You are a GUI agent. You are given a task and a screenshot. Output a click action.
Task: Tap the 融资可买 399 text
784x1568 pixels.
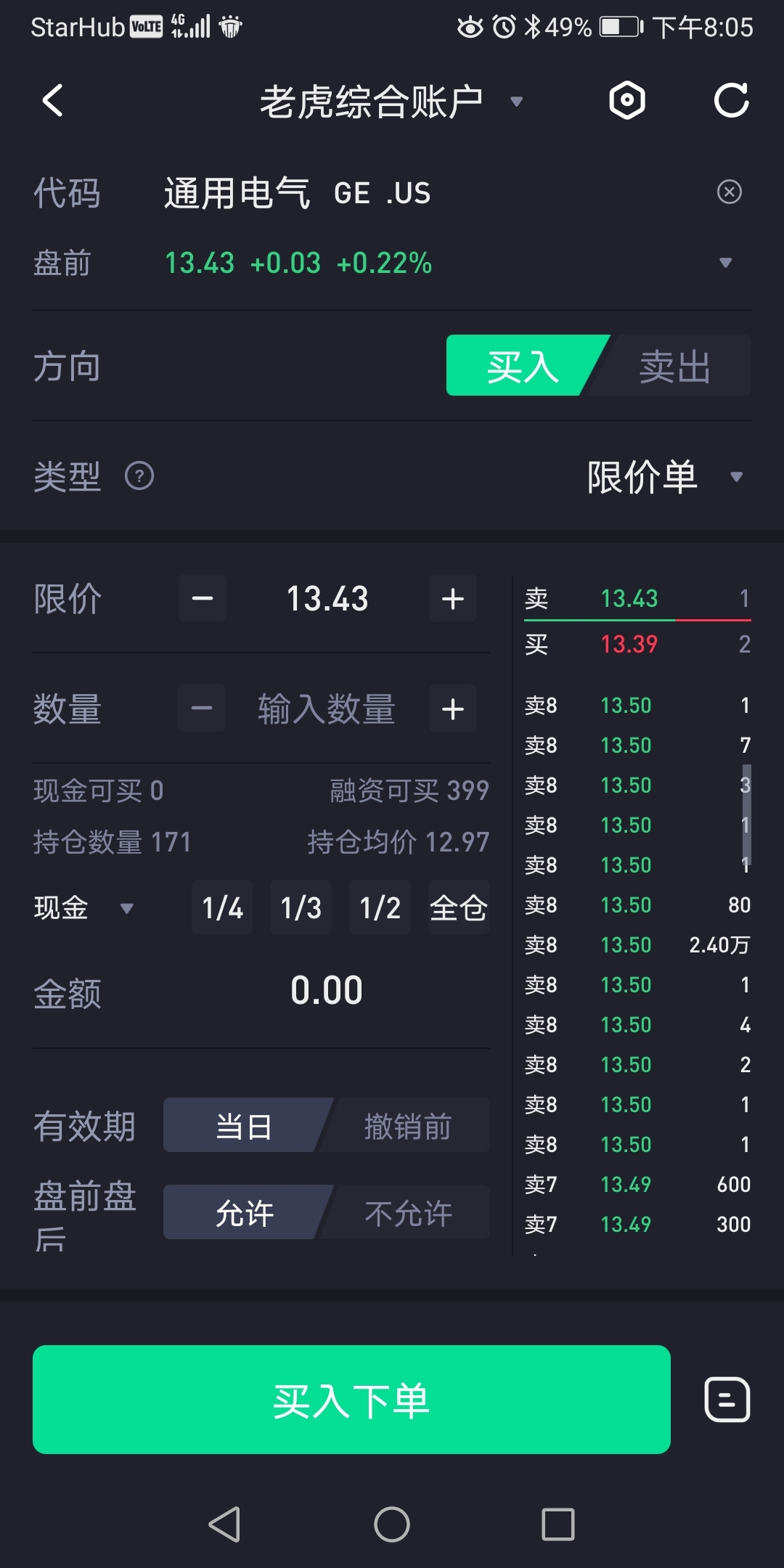409,791
